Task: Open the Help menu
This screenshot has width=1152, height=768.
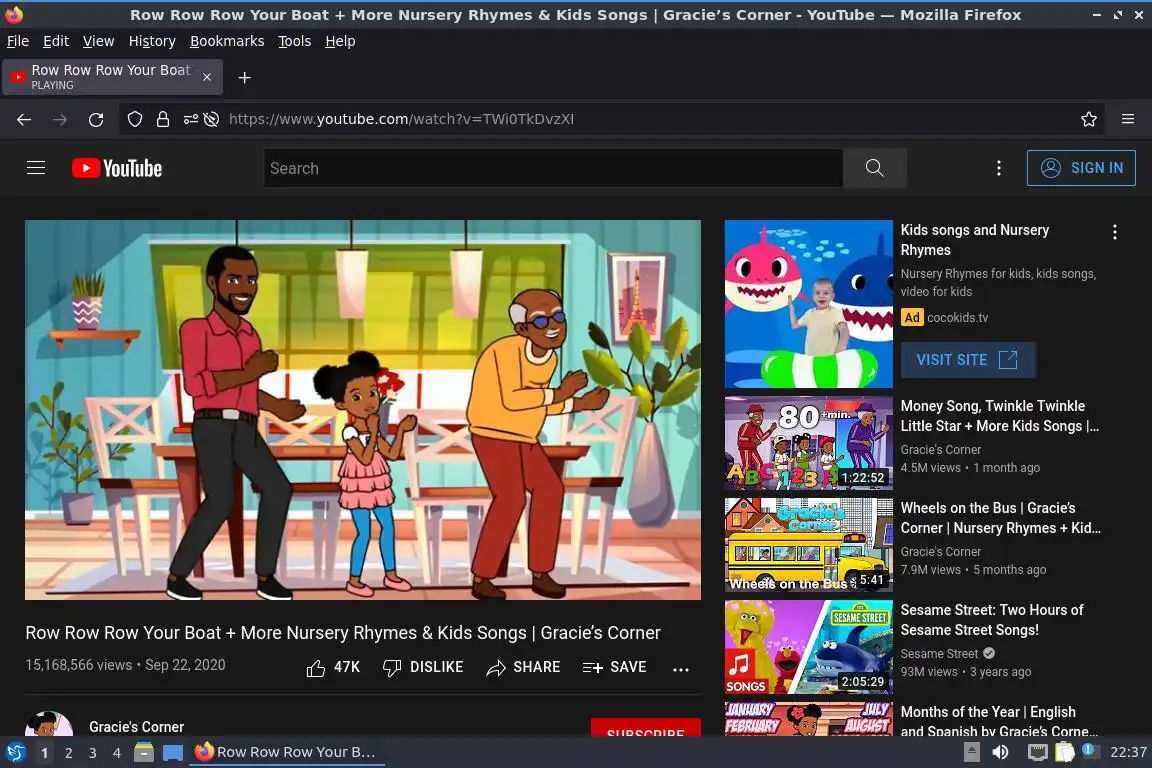Action: [340, 41]
